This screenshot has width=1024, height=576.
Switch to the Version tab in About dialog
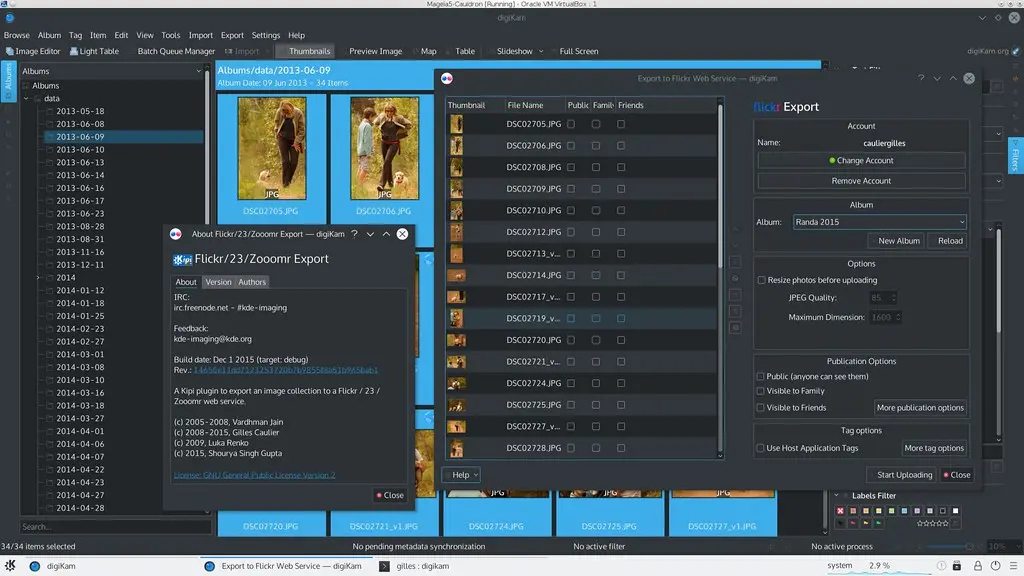pyautogui.click(x=218, y=281)
